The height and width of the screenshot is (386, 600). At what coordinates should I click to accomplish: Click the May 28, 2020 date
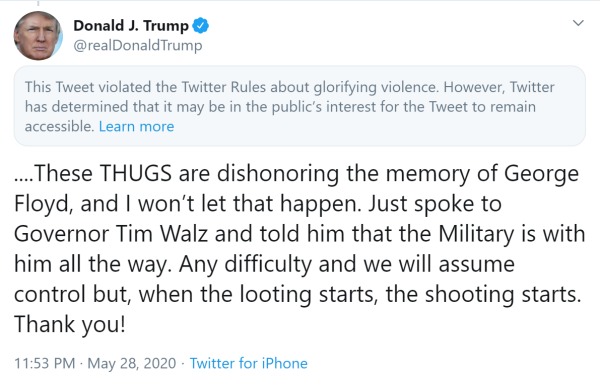point(132,363)
